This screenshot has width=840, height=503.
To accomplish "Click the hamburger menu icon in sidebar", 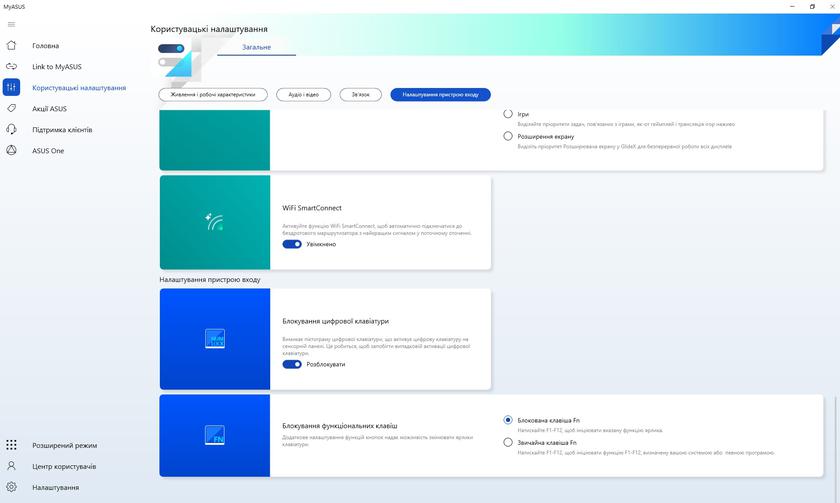I will click(x=11, y=24).
